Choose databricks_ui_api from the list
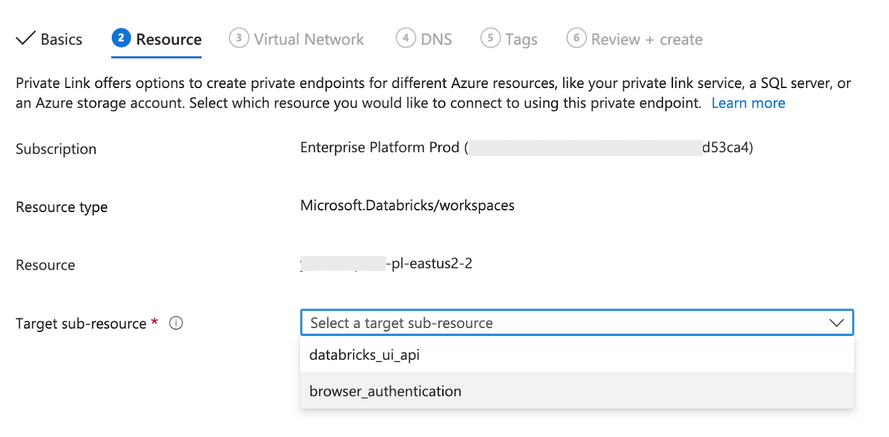This screenshot has height=437, width=889. tap(372, 355)
